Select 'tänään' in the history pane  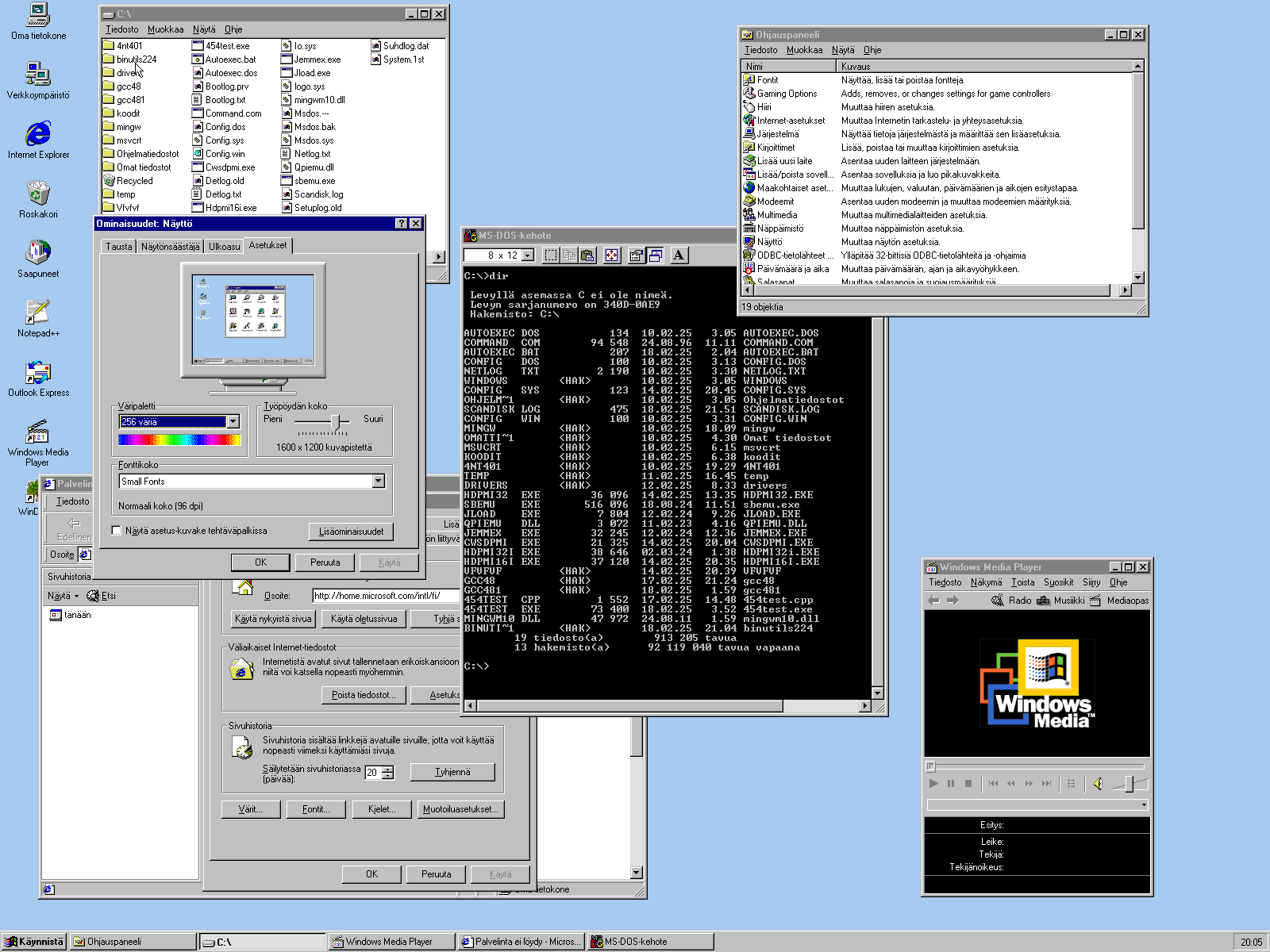tap(71, 615)
